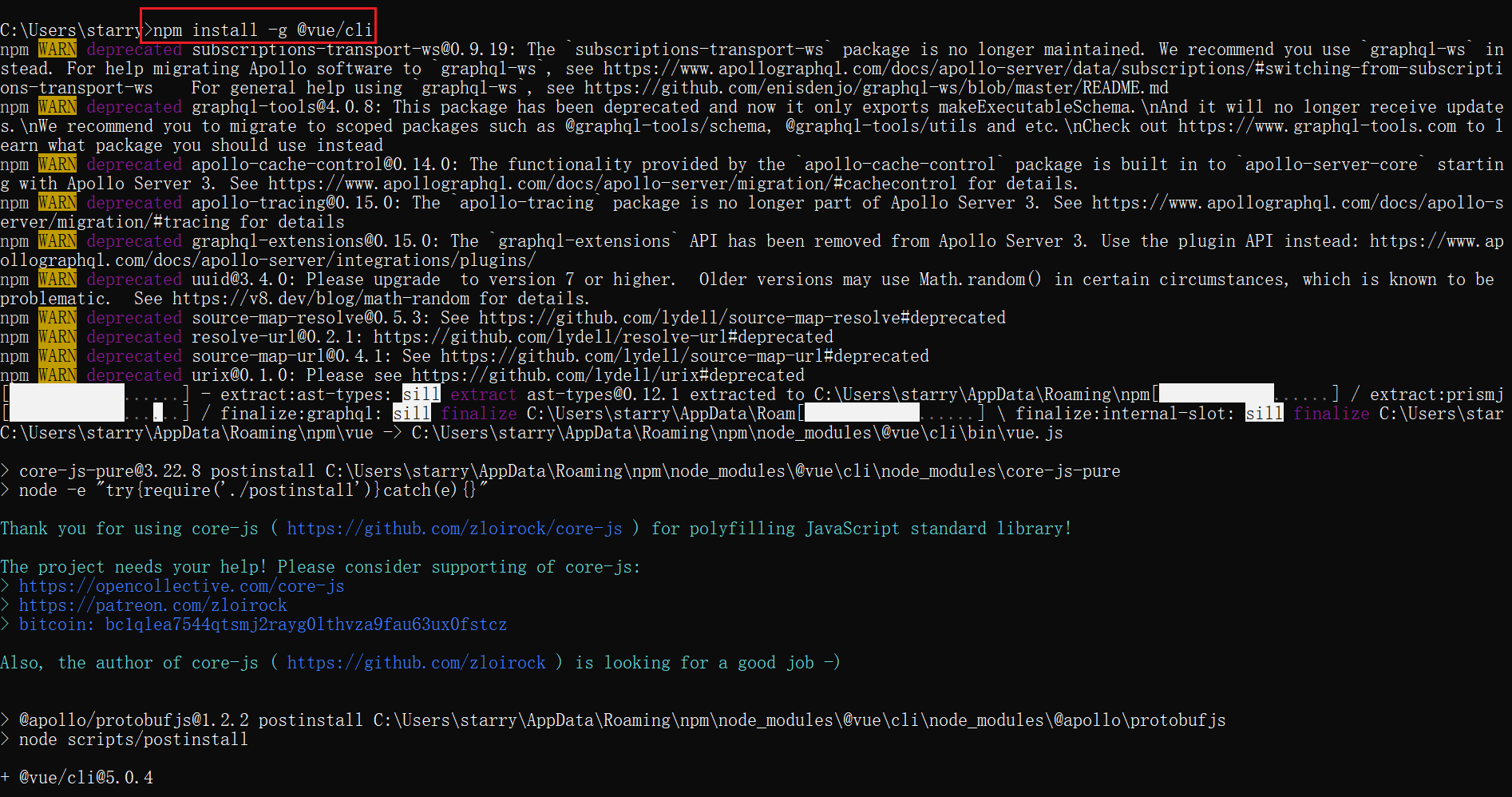Open the patreon.com/zloirock link

(152, 605)
